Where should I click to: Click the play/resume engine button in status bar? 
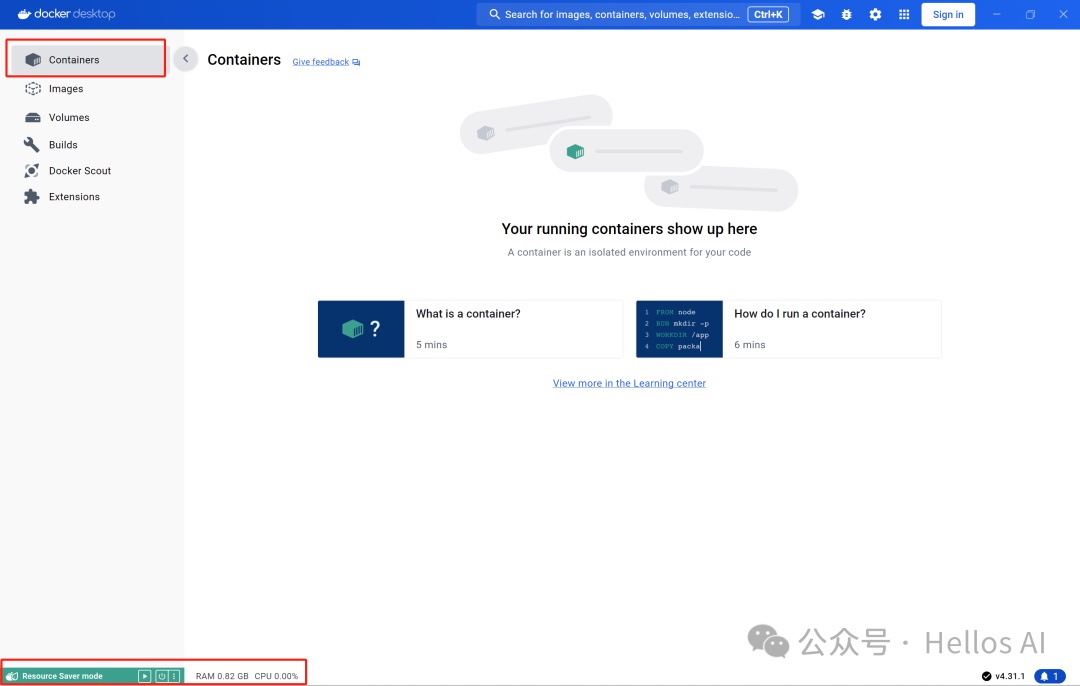tap(145, 676)
